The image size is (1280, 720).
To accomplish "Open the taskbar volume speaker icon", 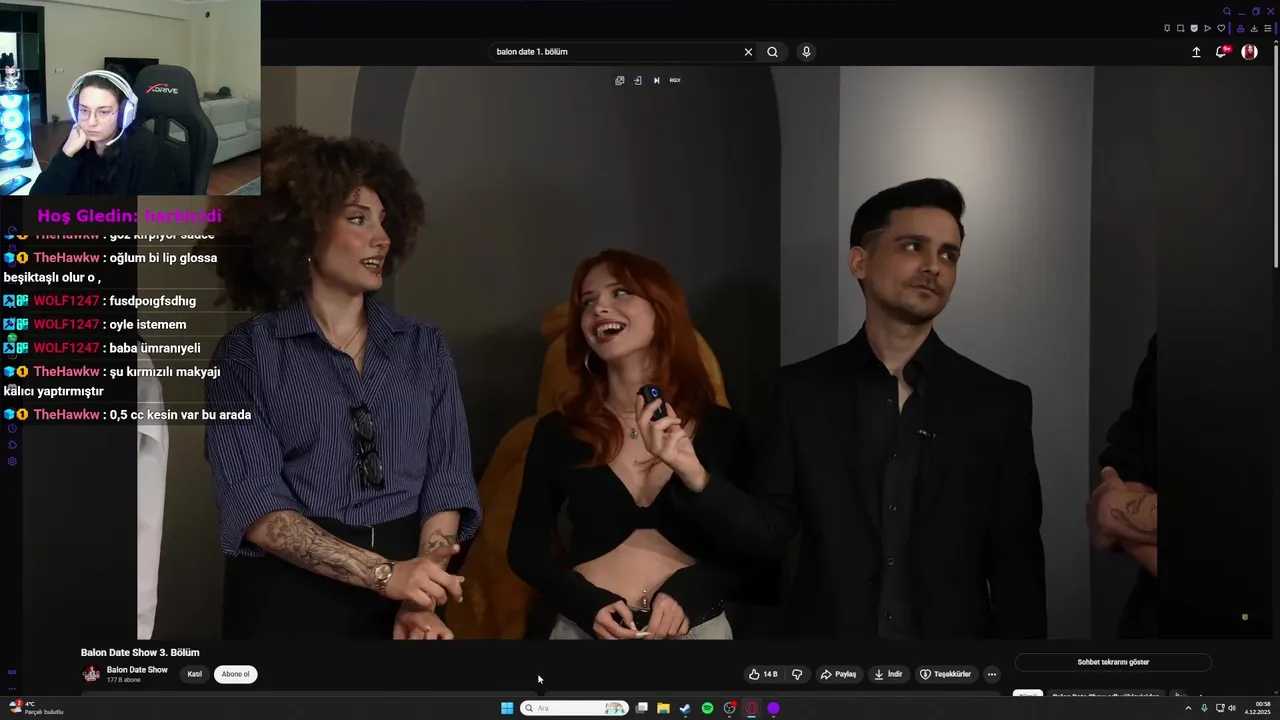I will (x=1232, y=708).
